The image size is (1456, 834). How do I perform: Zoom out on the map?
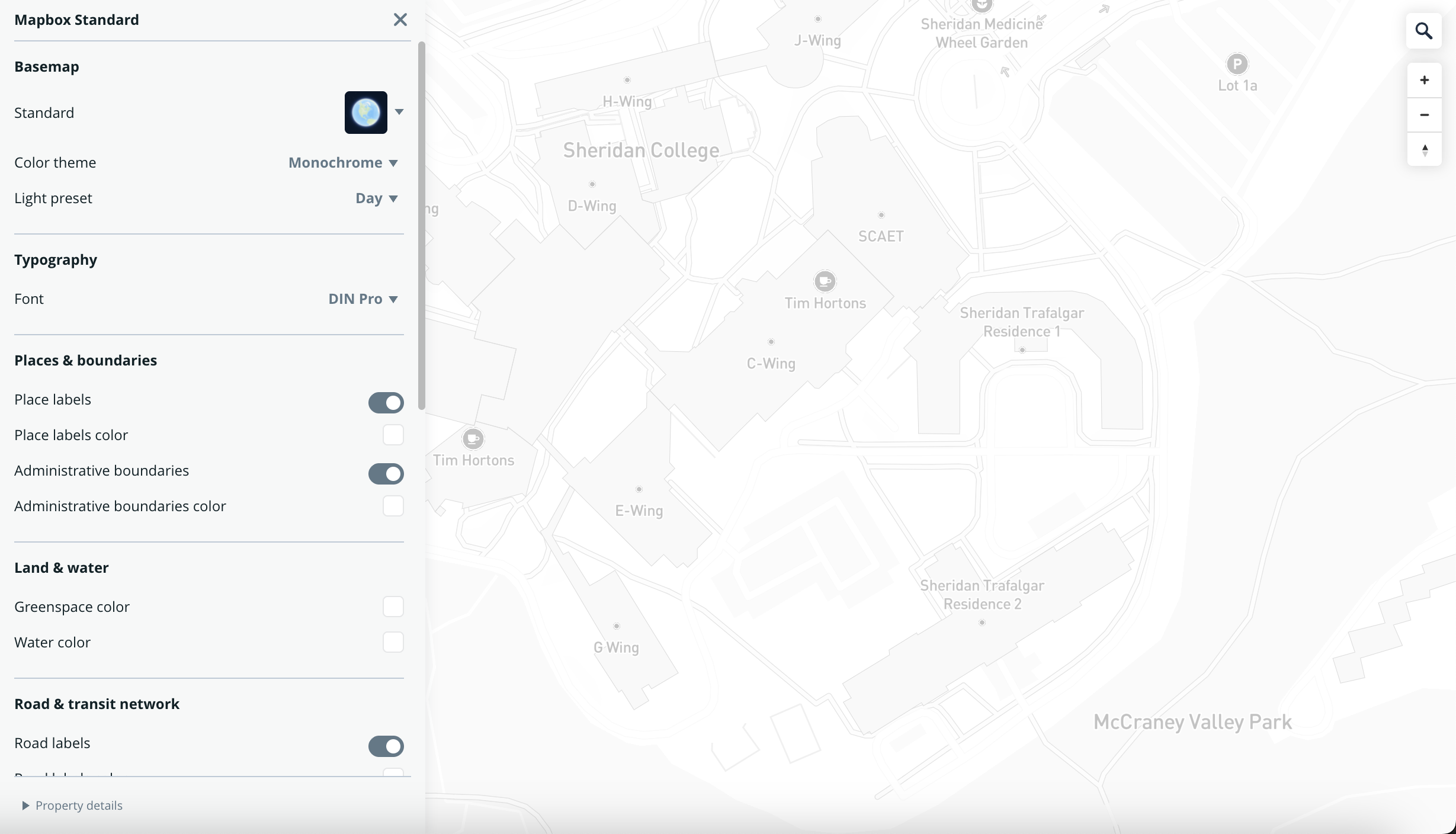click(x=1424, y=115)
